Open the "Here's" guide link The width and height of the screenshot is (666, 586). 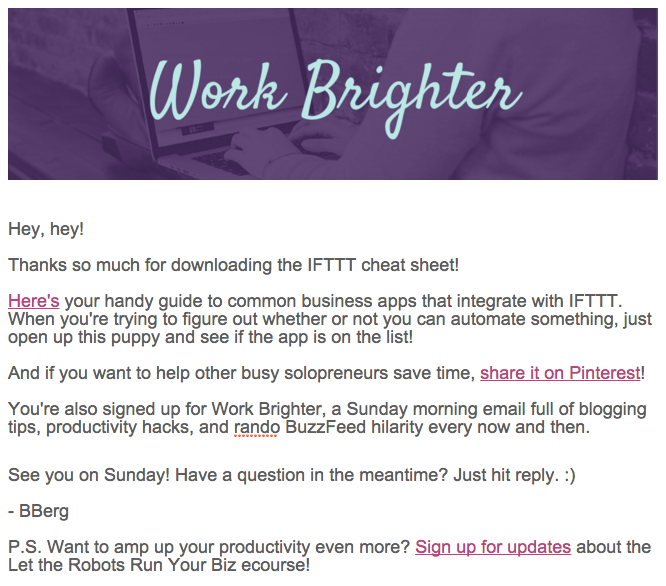point(34,301)
